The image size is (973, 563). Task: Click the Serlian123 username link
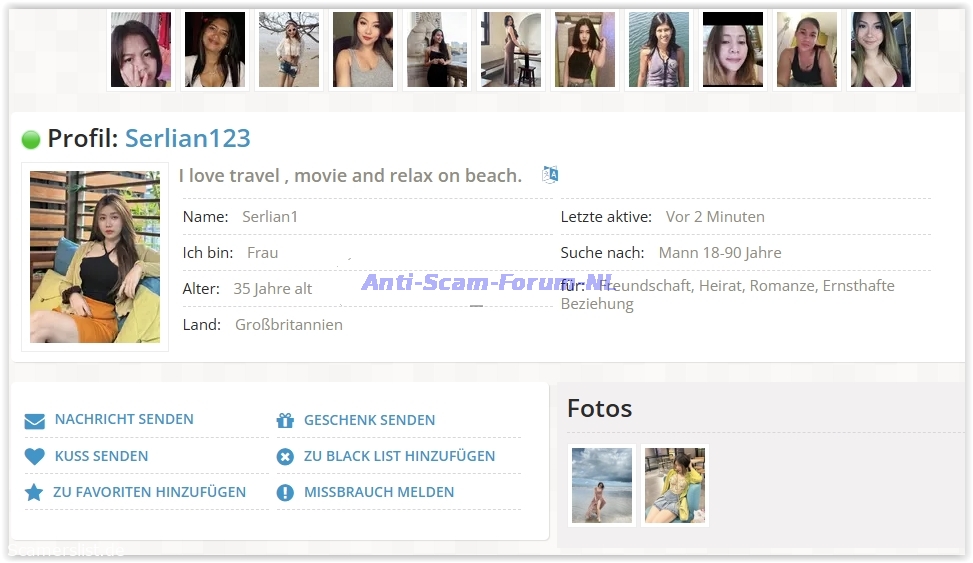tap(188, 139)
